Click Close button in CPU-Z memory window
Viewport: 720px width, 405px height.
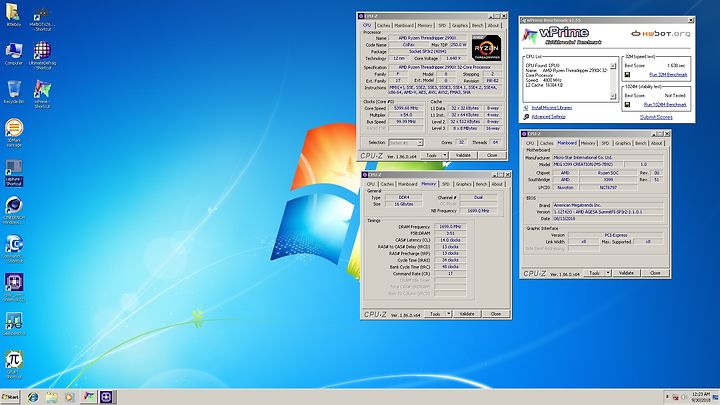(496, 314)
